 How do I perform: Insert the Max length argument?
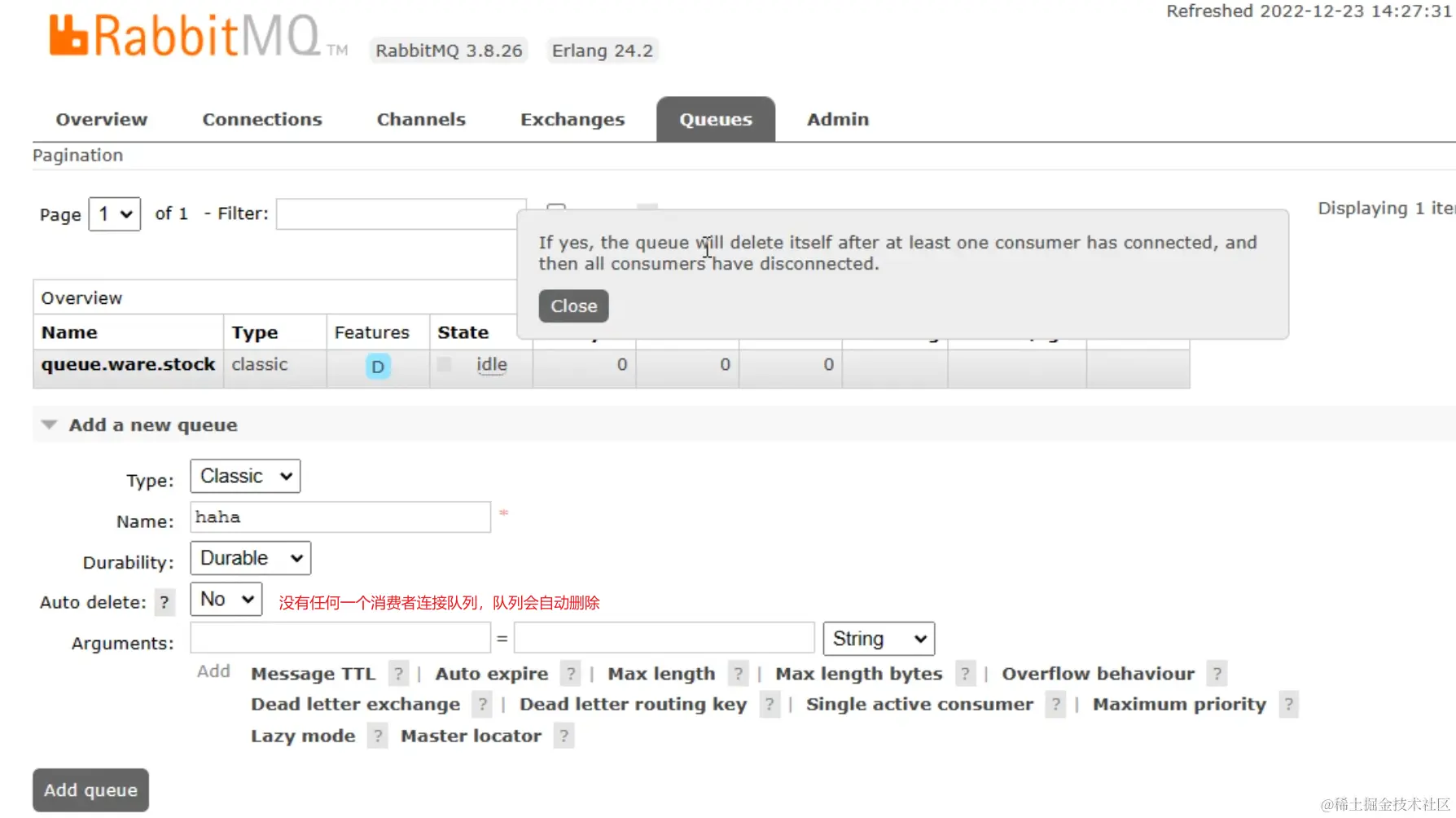(661, 674)
